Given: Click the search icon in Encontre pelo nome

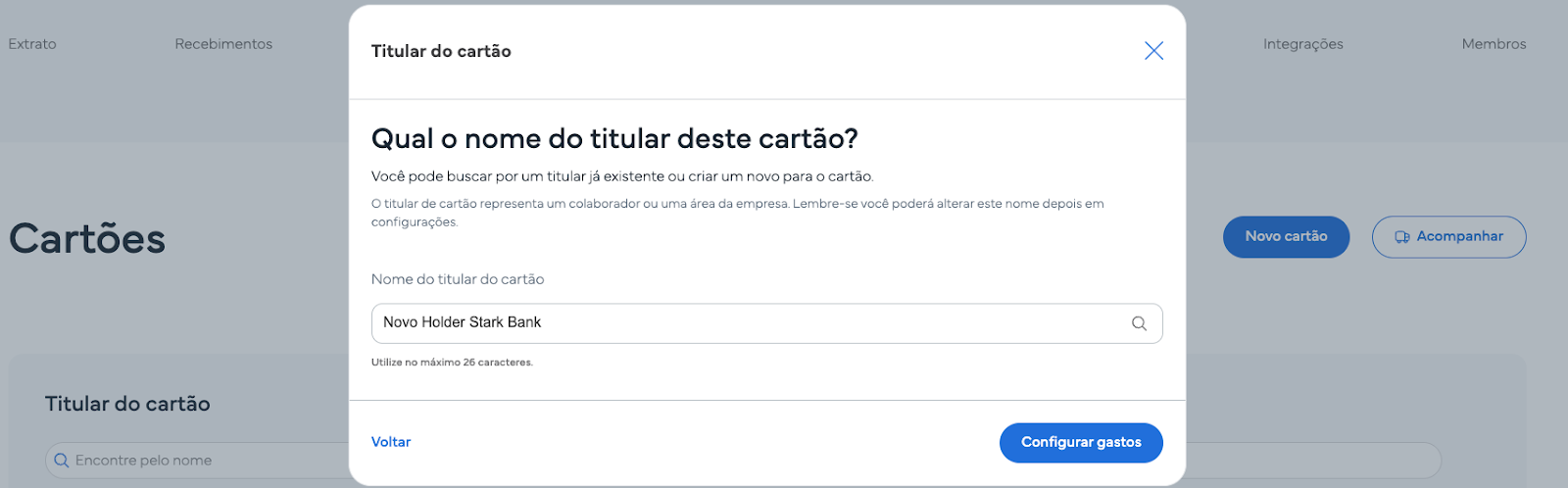Looking at the screenshot, I should click(62, 461).
